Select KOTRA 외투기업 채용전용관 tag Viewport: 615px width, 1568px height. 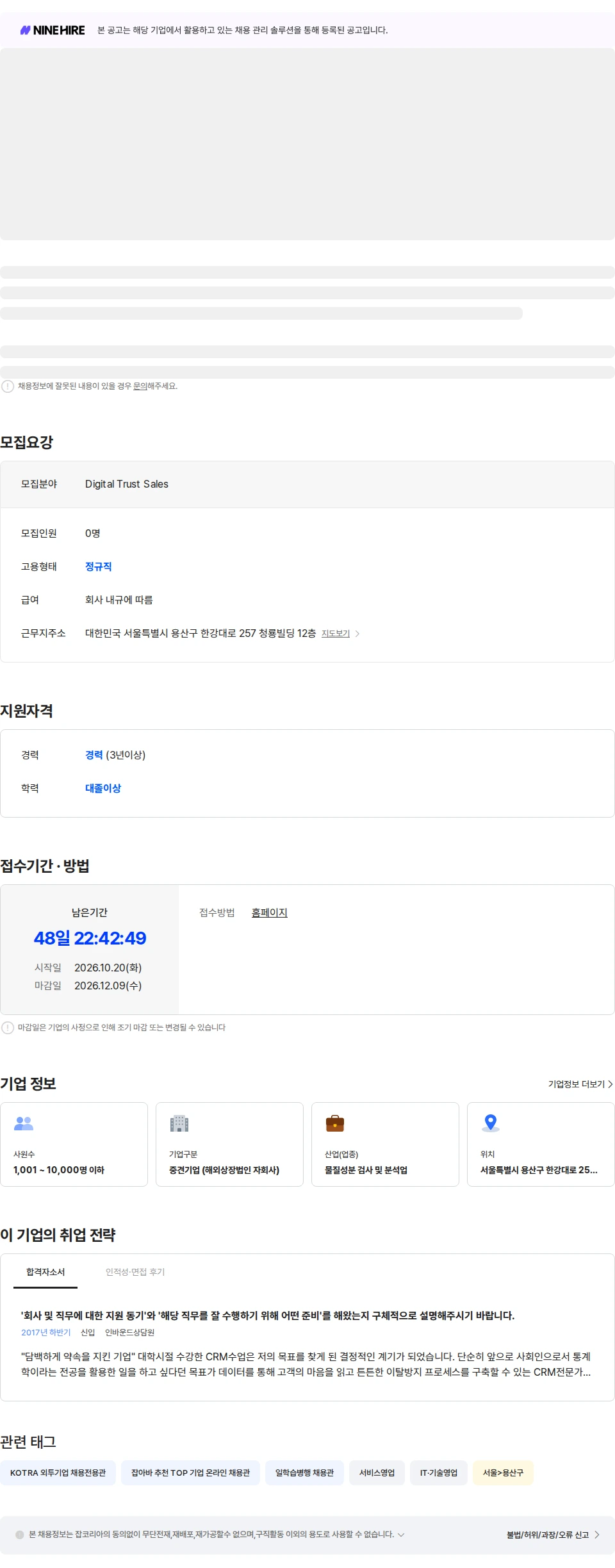pos(58,1473)
